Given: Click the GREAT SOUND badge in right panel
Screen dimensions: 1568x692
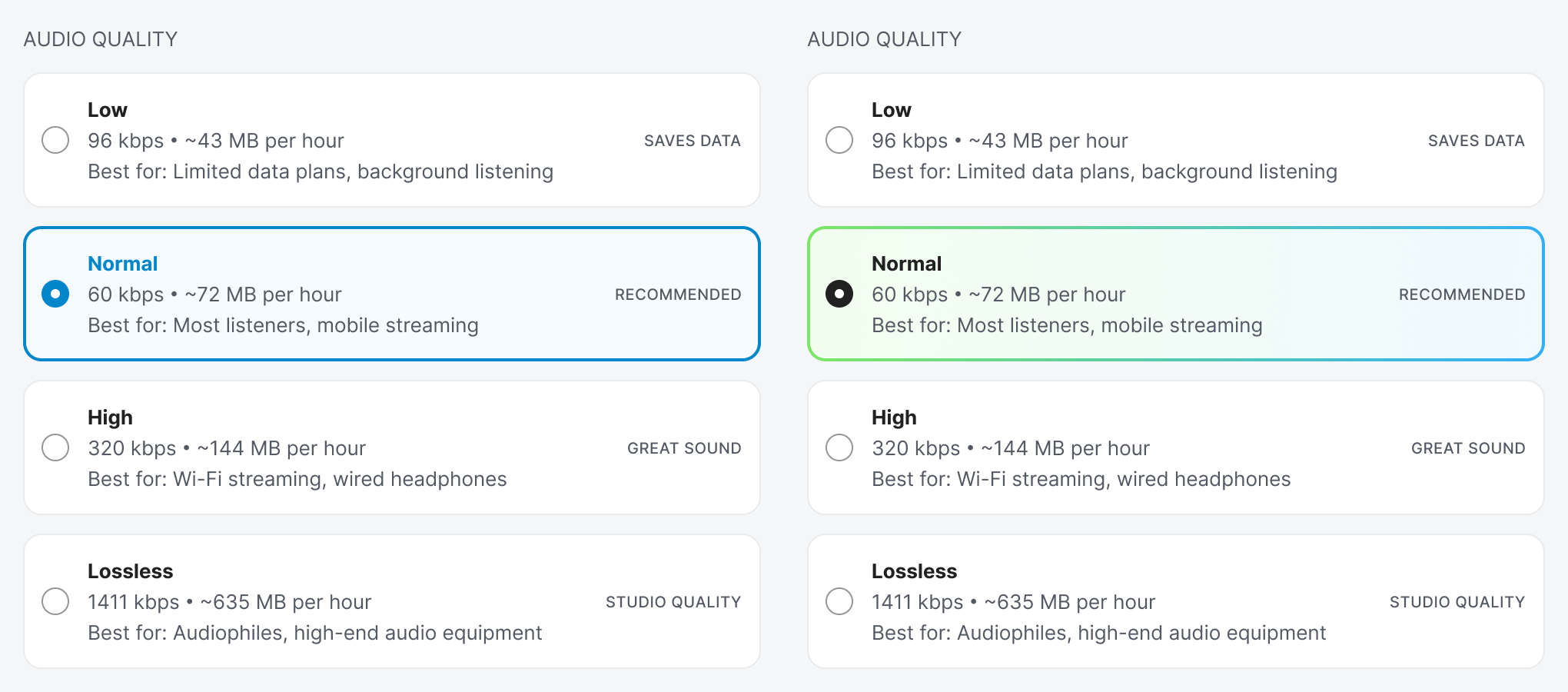Looking at the screenshot, I should point(1468,448).
